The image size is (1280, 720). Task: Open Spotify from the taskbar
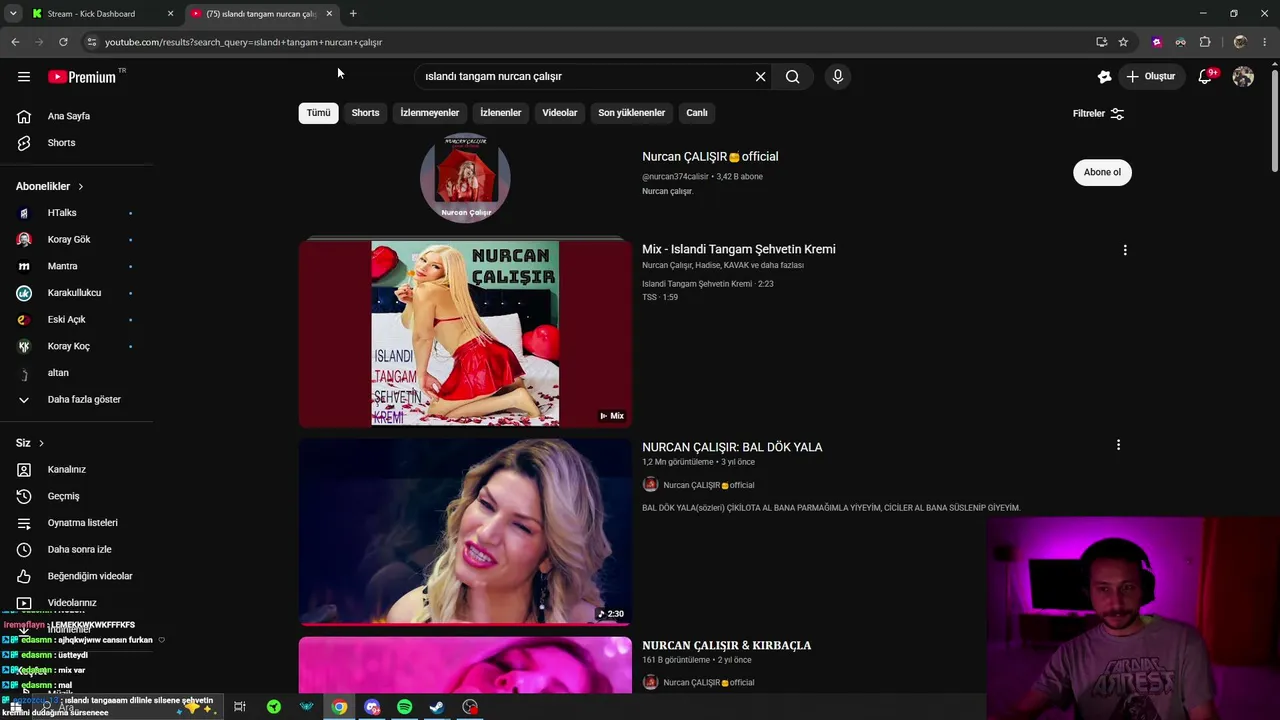pyautogui.click(x=404, y=707)
